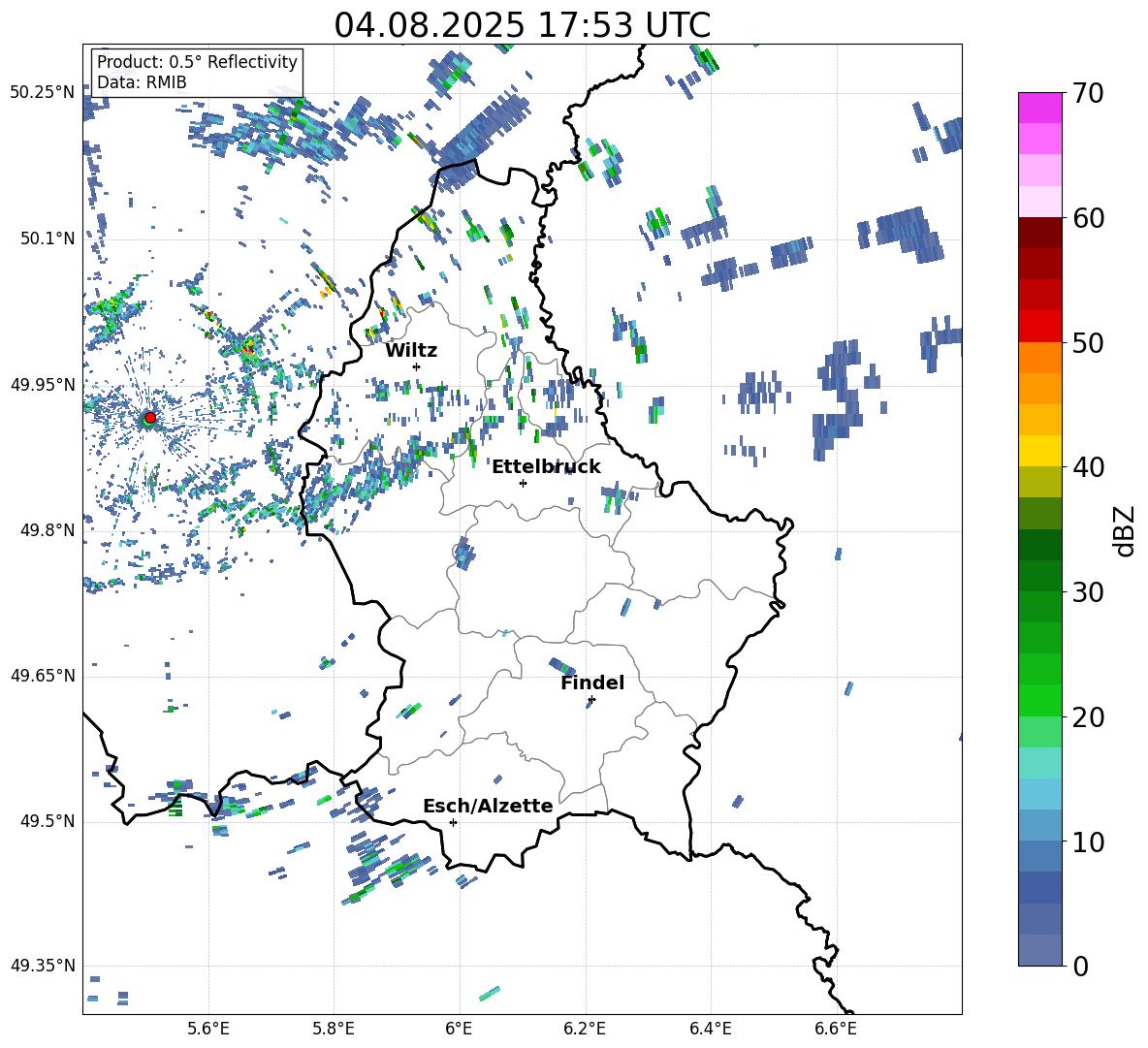This screenshot has height=1048, width=1148.
Task: Click the Findel city label
Action: click(592, 683)
